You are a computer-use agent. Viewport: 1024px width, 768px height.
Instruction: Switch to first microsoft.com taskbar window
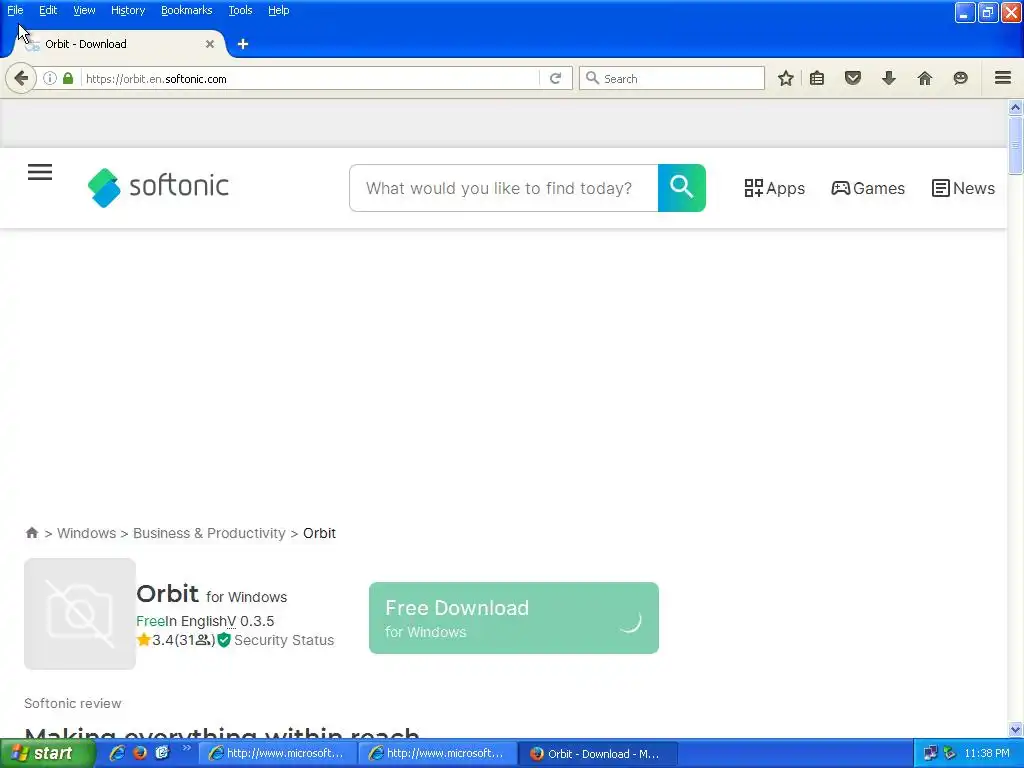(276, 753)
